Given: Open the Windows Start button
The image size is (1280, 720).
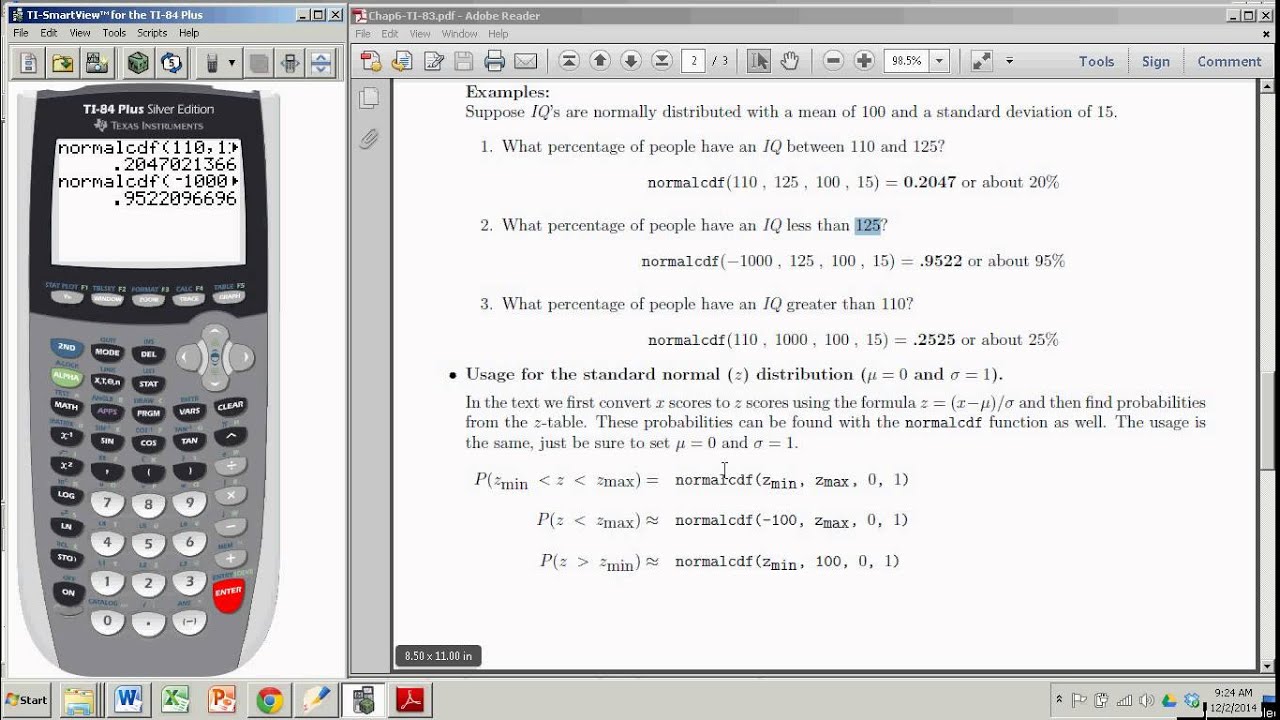Looking at the screenshot, I should [27, 700].
